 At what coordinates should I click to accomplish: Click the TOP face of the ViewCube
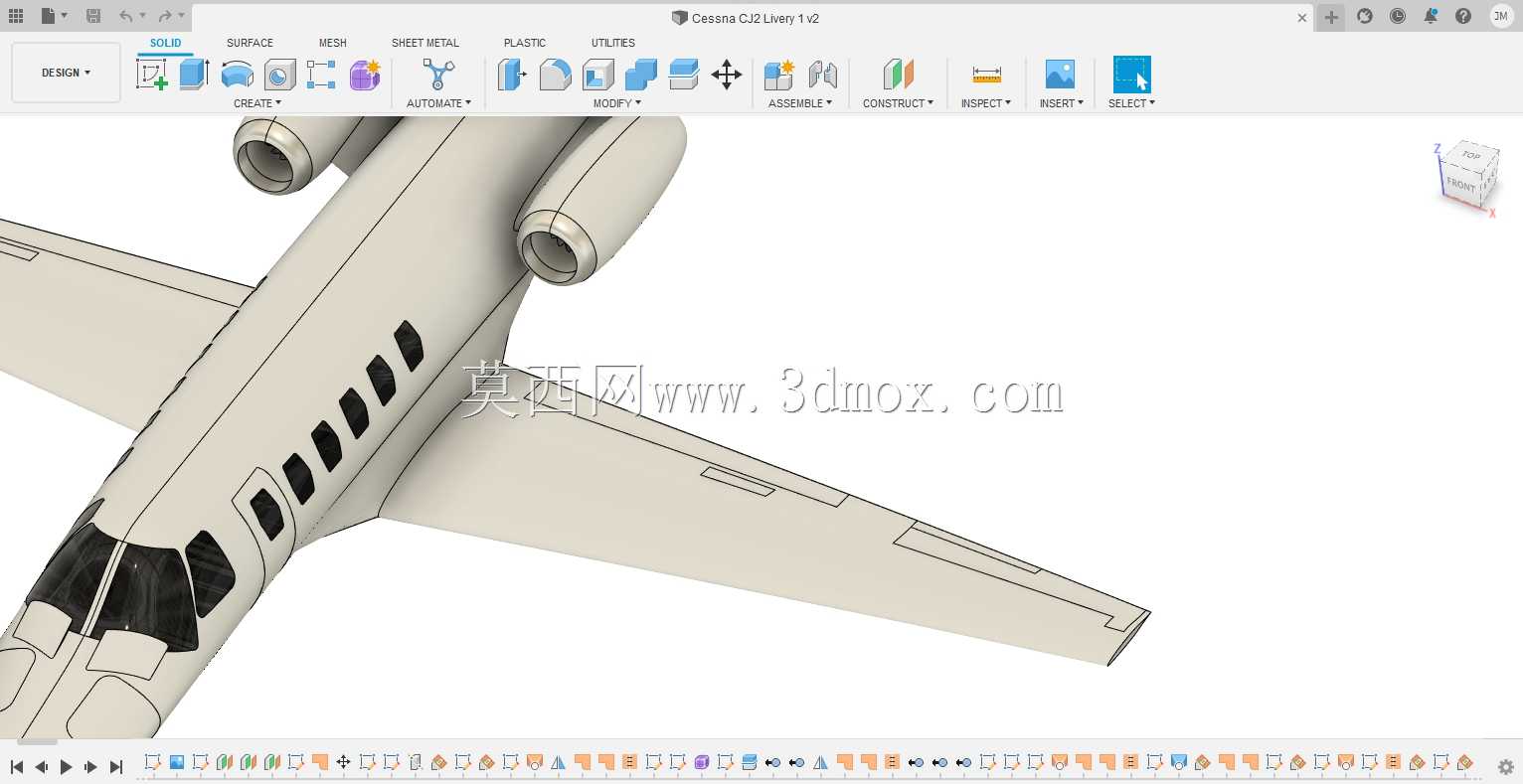[1470, 155]
